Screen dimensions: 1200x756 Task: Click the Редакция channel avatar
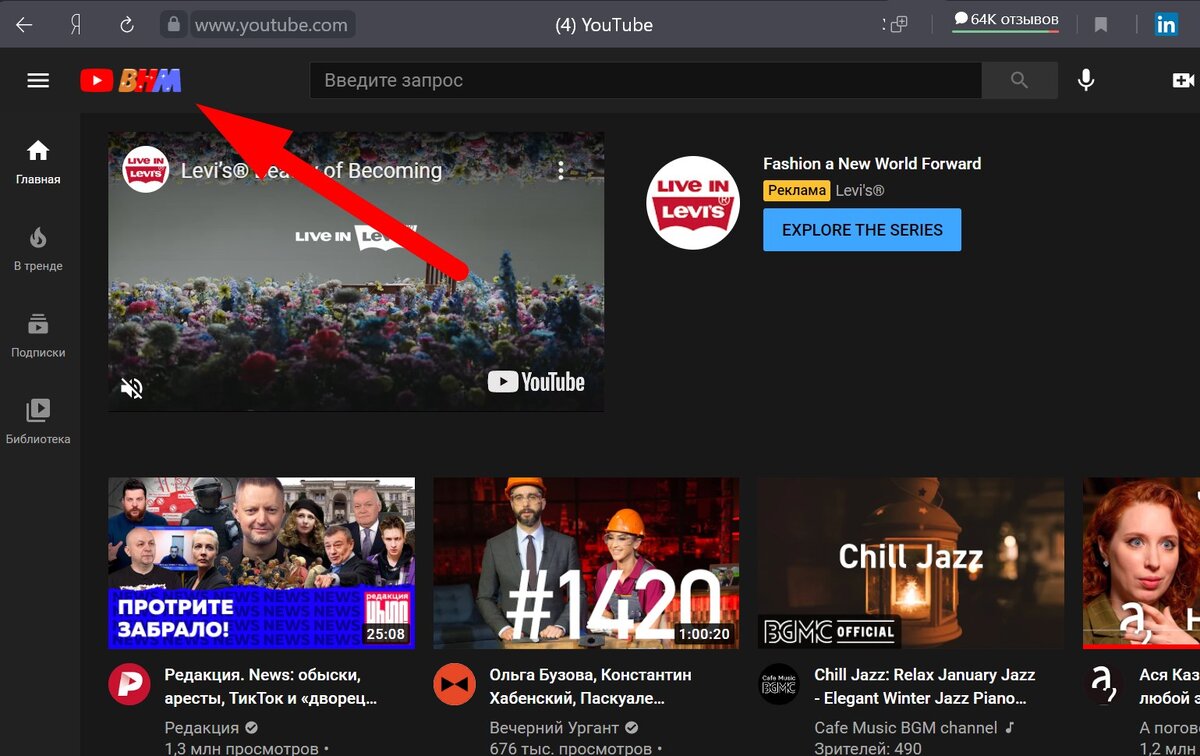point(129,685)
